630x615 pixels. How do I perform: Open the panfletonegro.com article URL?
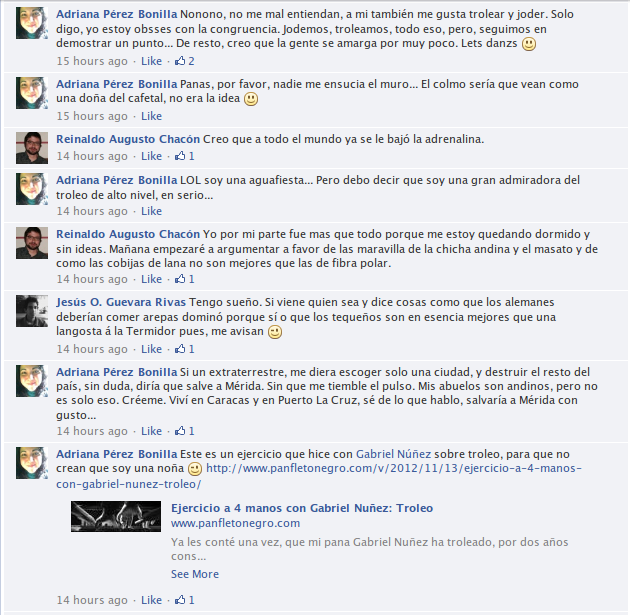(x=319, y=476)
